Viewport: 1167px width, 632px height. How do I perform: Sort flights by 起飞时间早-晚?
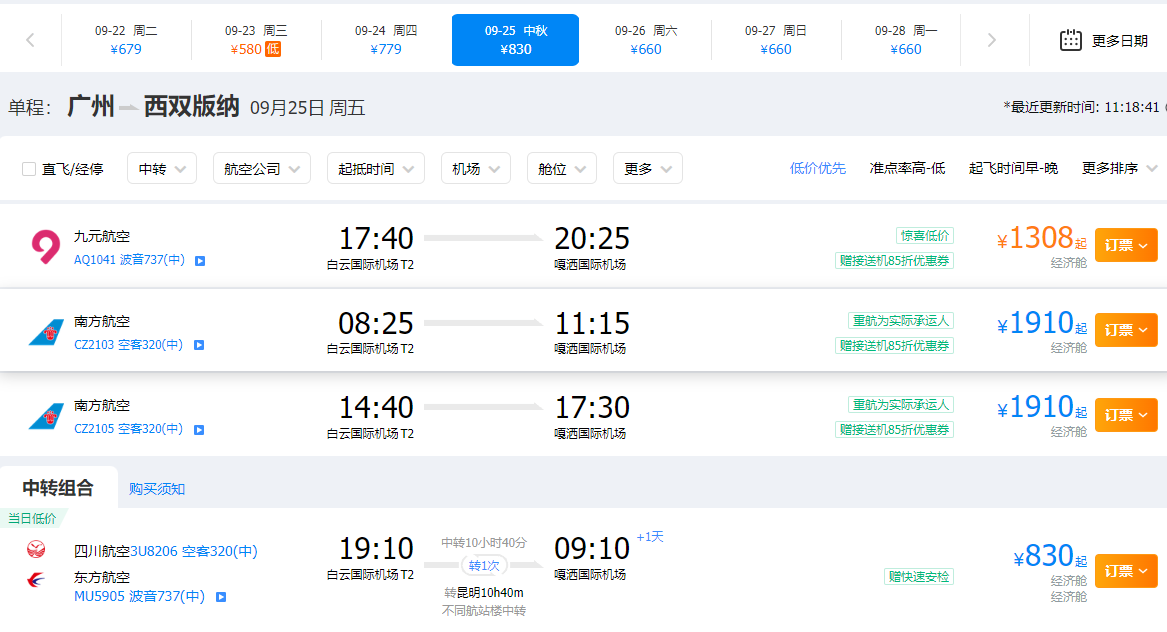tap(1013, 168)
